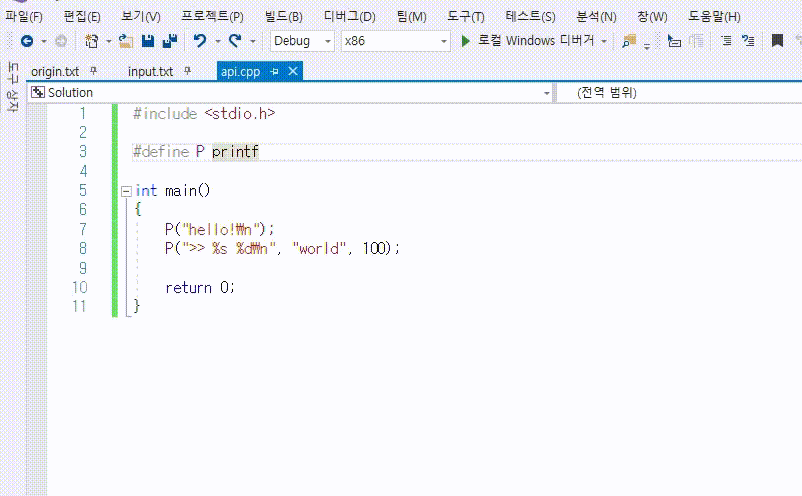Open the 팀(M) menu

pos(411,16)
